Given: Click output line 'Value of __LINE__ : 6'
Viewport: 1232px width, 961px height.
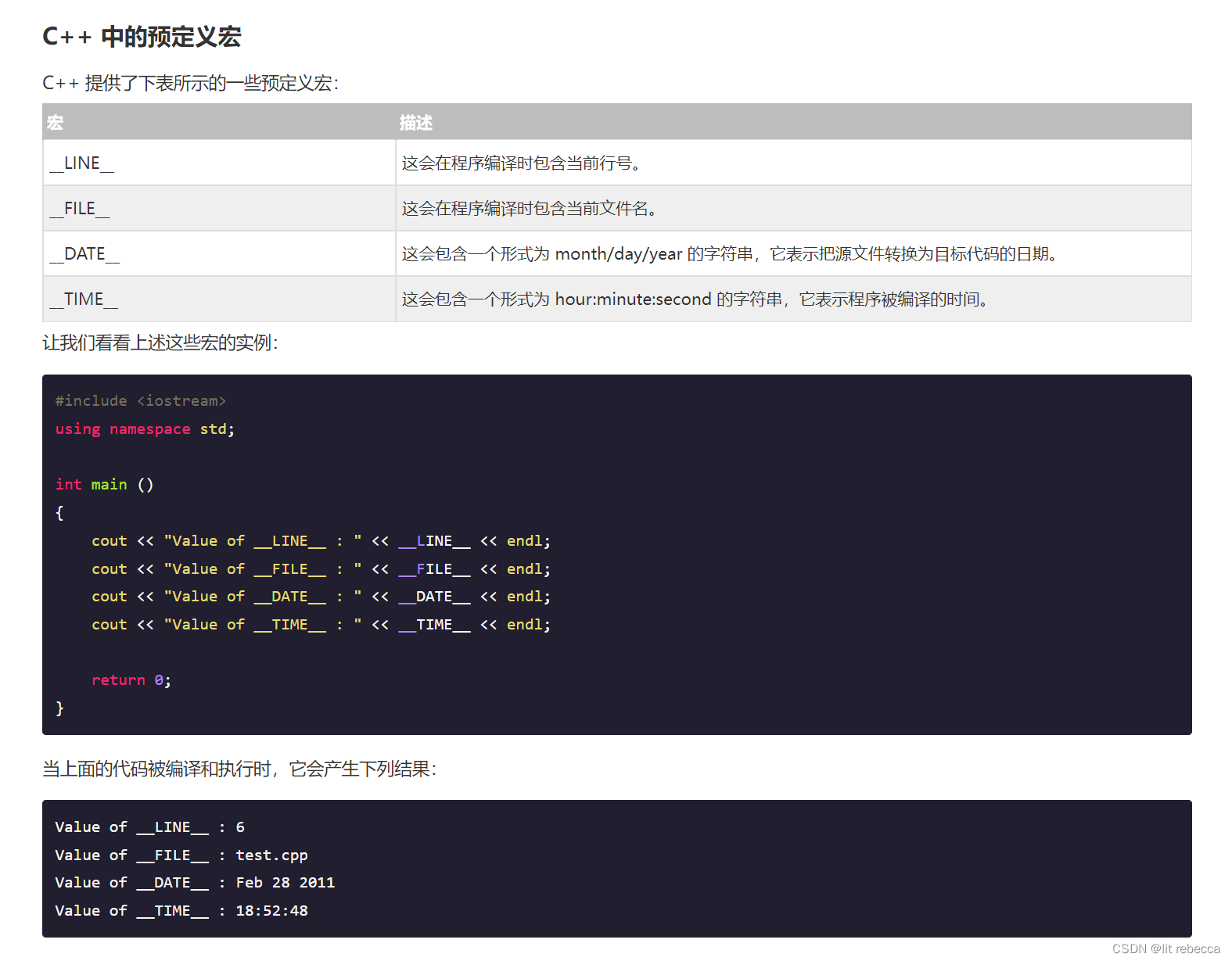Looking at the screenshot, I should [149, 827].
